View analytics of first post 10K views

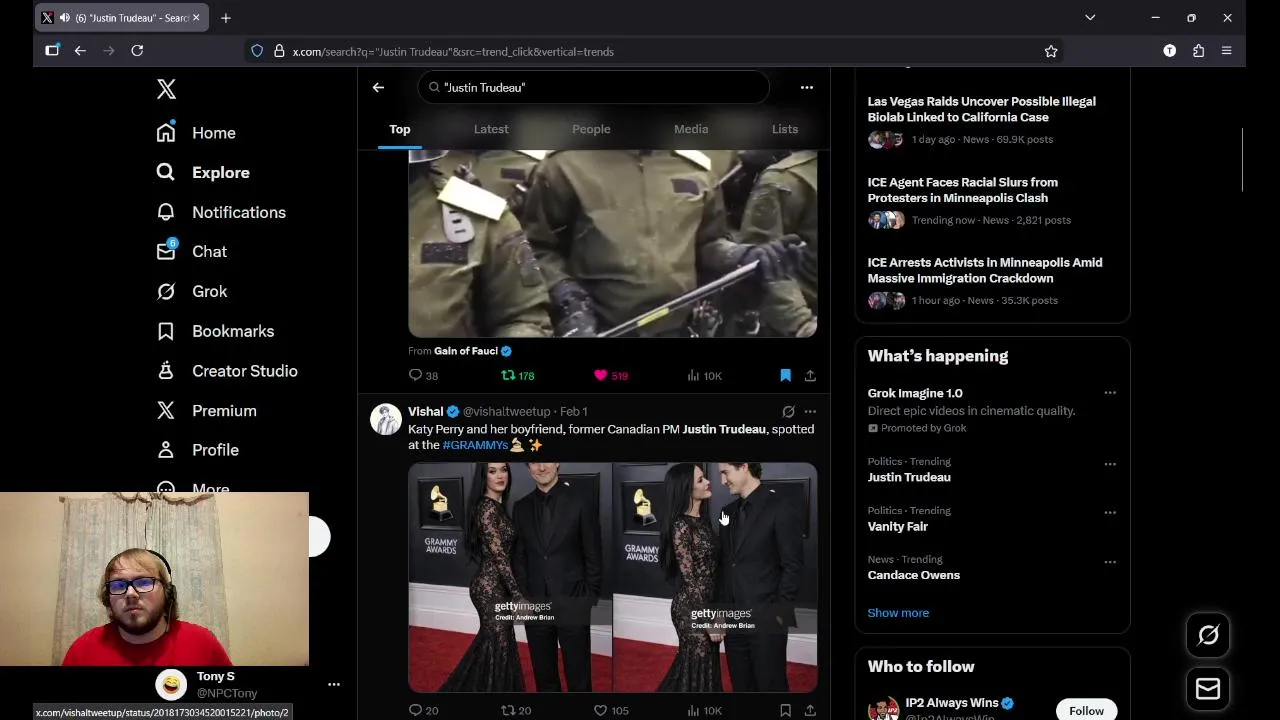(x=704, y=376)
